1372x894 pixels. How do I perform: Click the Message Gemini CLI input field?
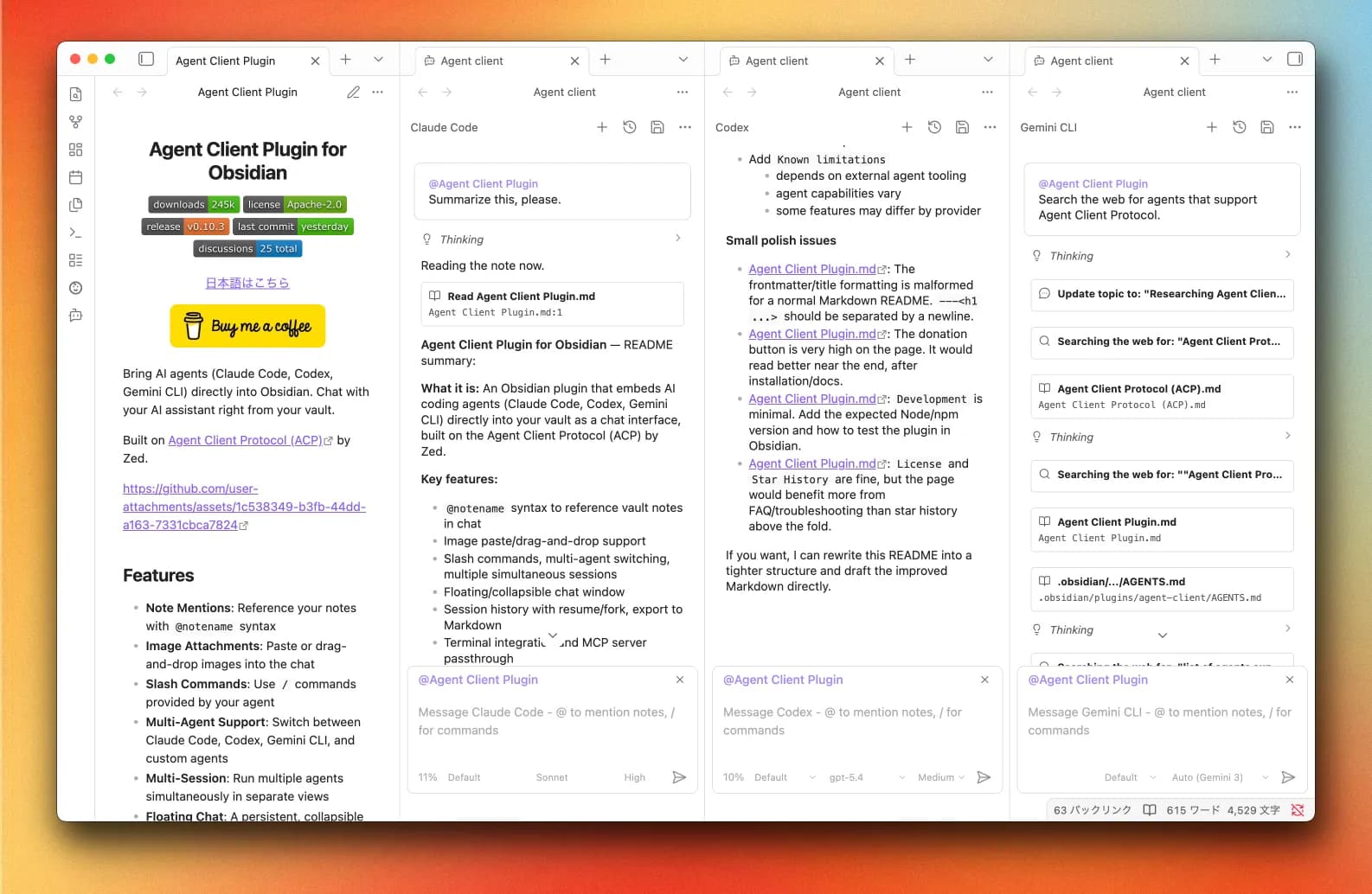coord(1162,721)
